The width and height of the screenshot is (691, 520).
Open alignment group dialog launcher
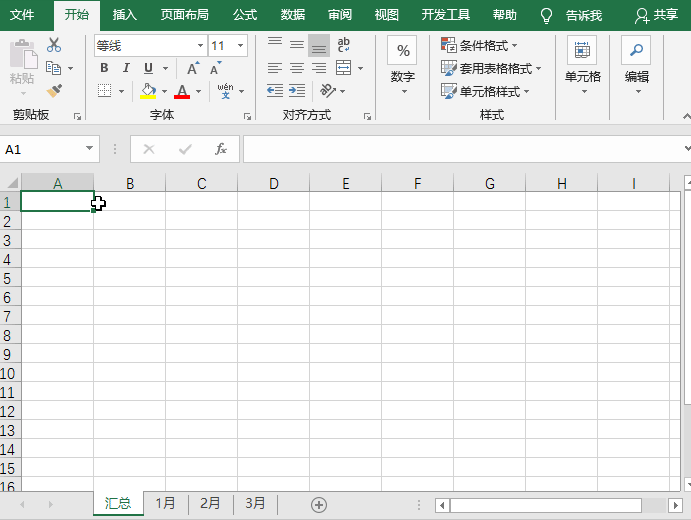click(367, 116)
